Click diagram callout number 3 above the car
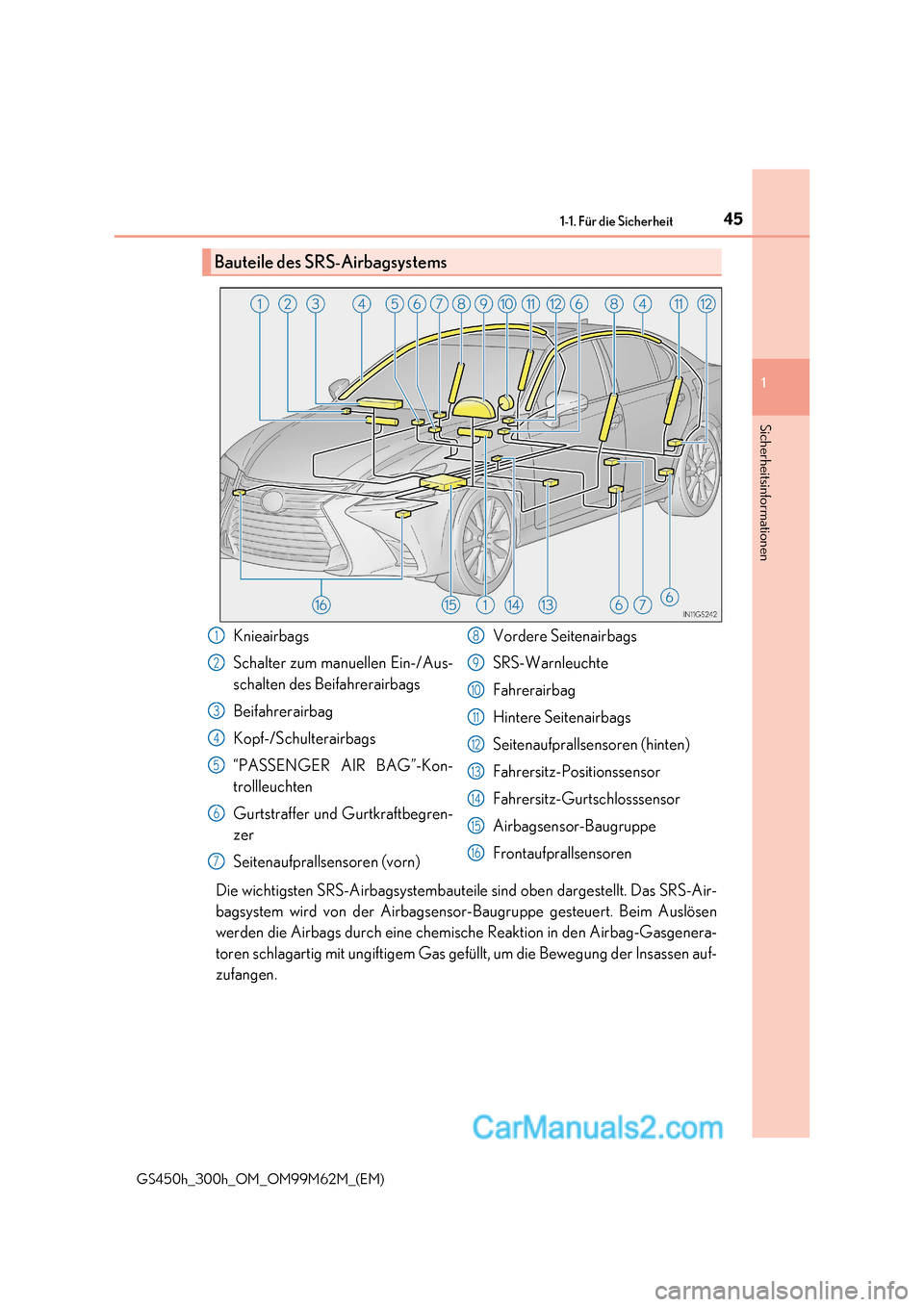 pos(315,304)
